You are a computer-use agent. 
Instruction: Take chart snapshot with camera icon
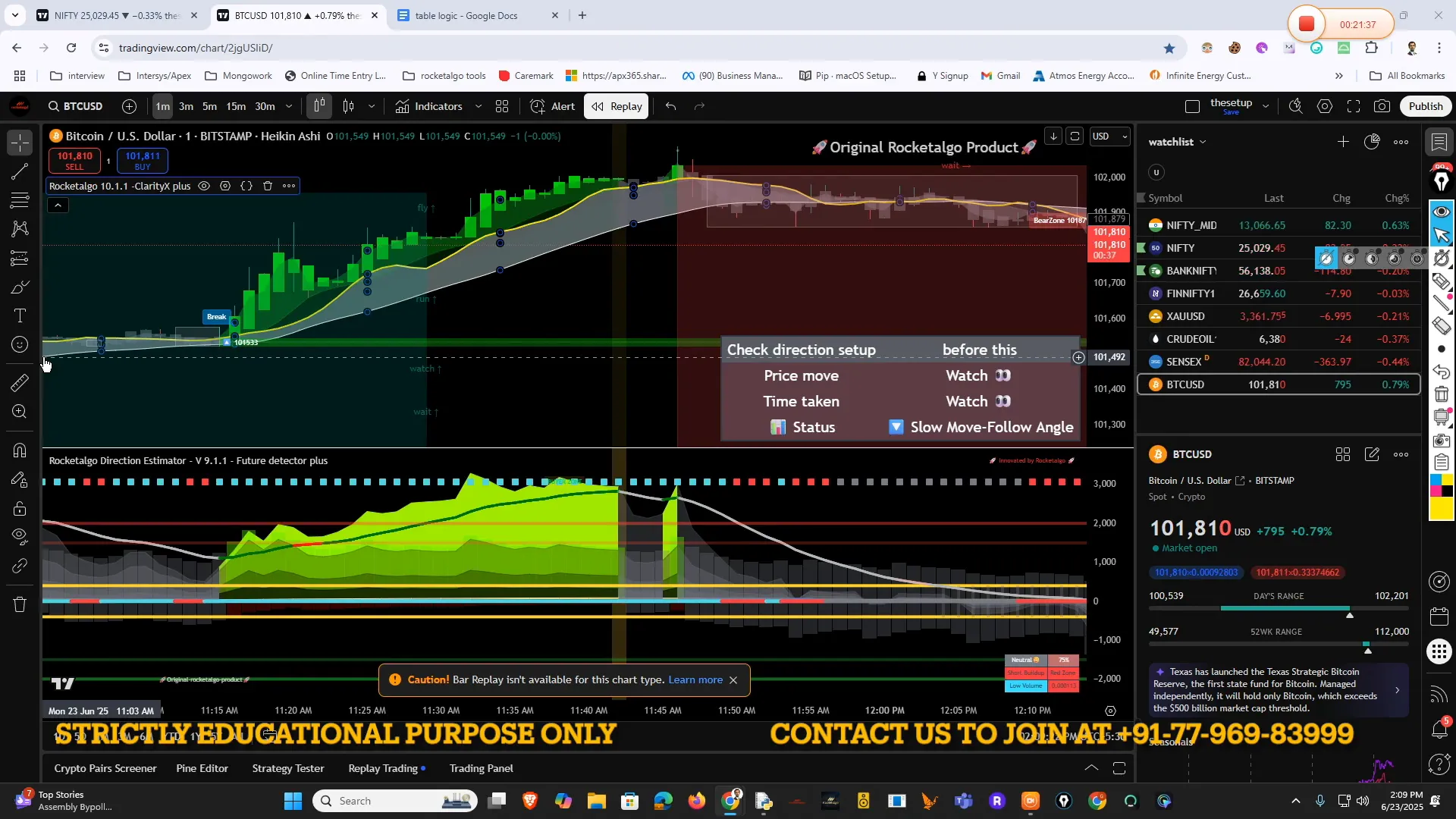pyautogui.click(x=1382, y=106)
